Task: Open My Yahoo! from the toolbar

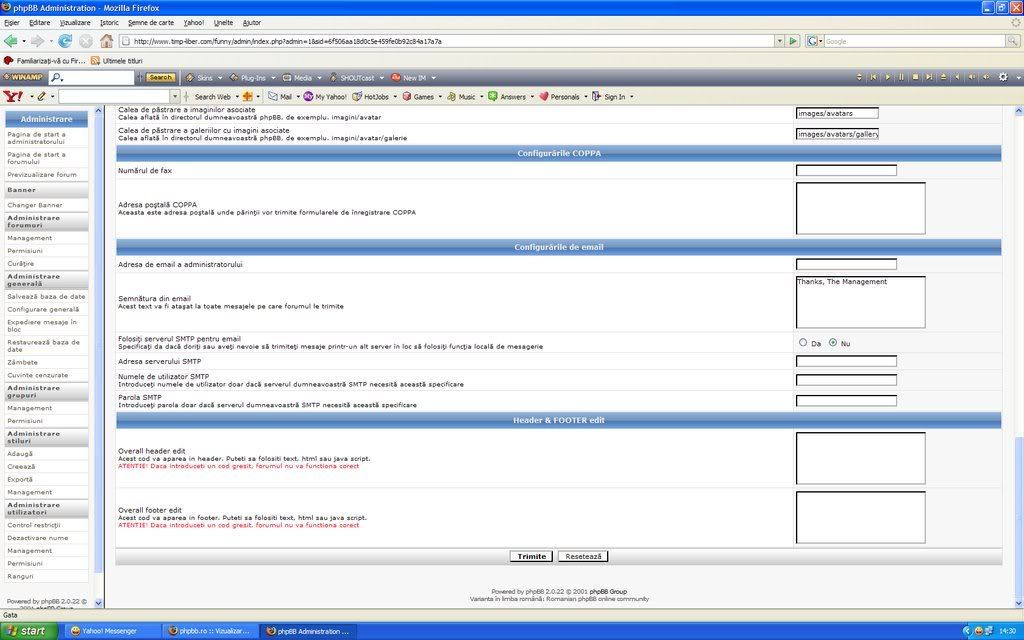Action: [325, 97]
